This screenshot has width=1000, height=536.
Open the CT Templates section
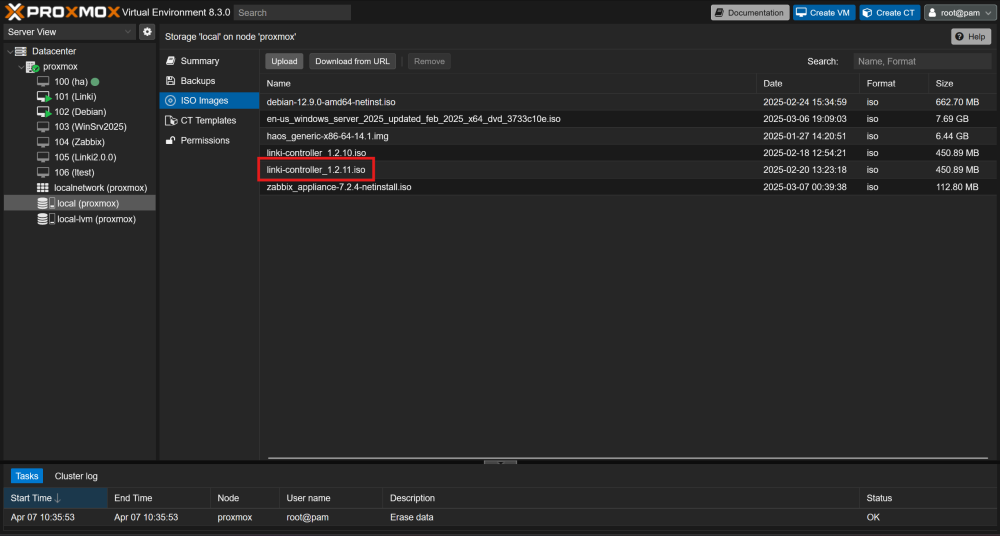pos(209,121)
